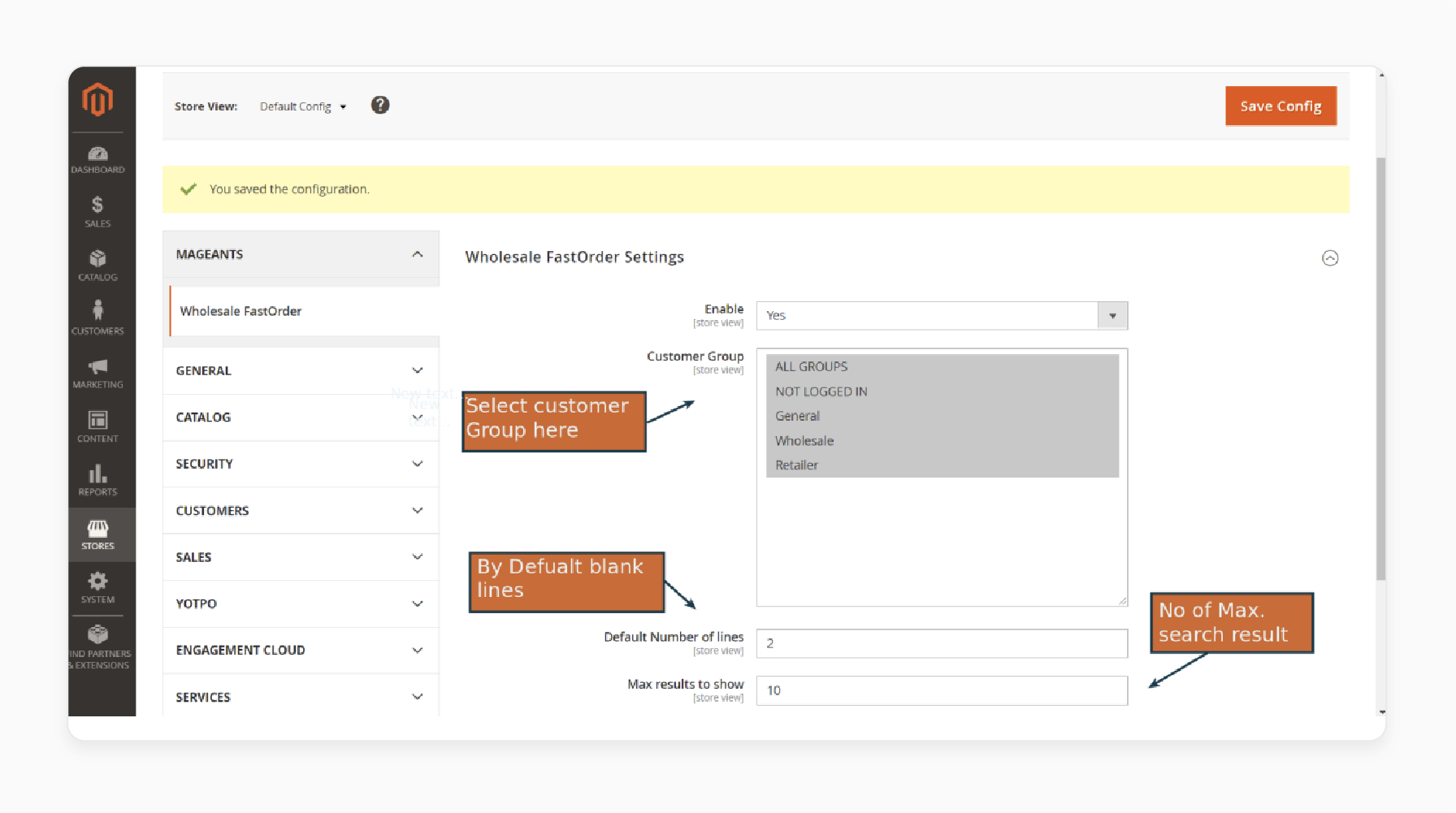Click the Max results to show field
Screen dimensions: 1456x813
(942, 690)
